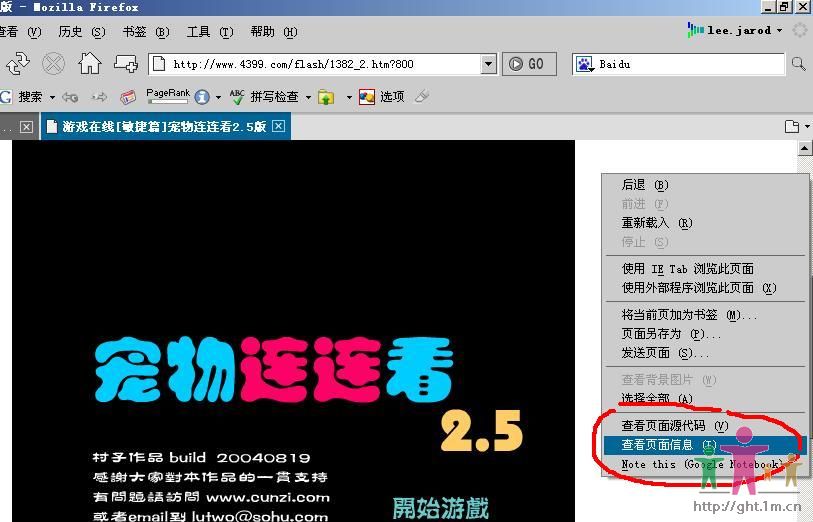Click into the URL address field

click(320, 64)
